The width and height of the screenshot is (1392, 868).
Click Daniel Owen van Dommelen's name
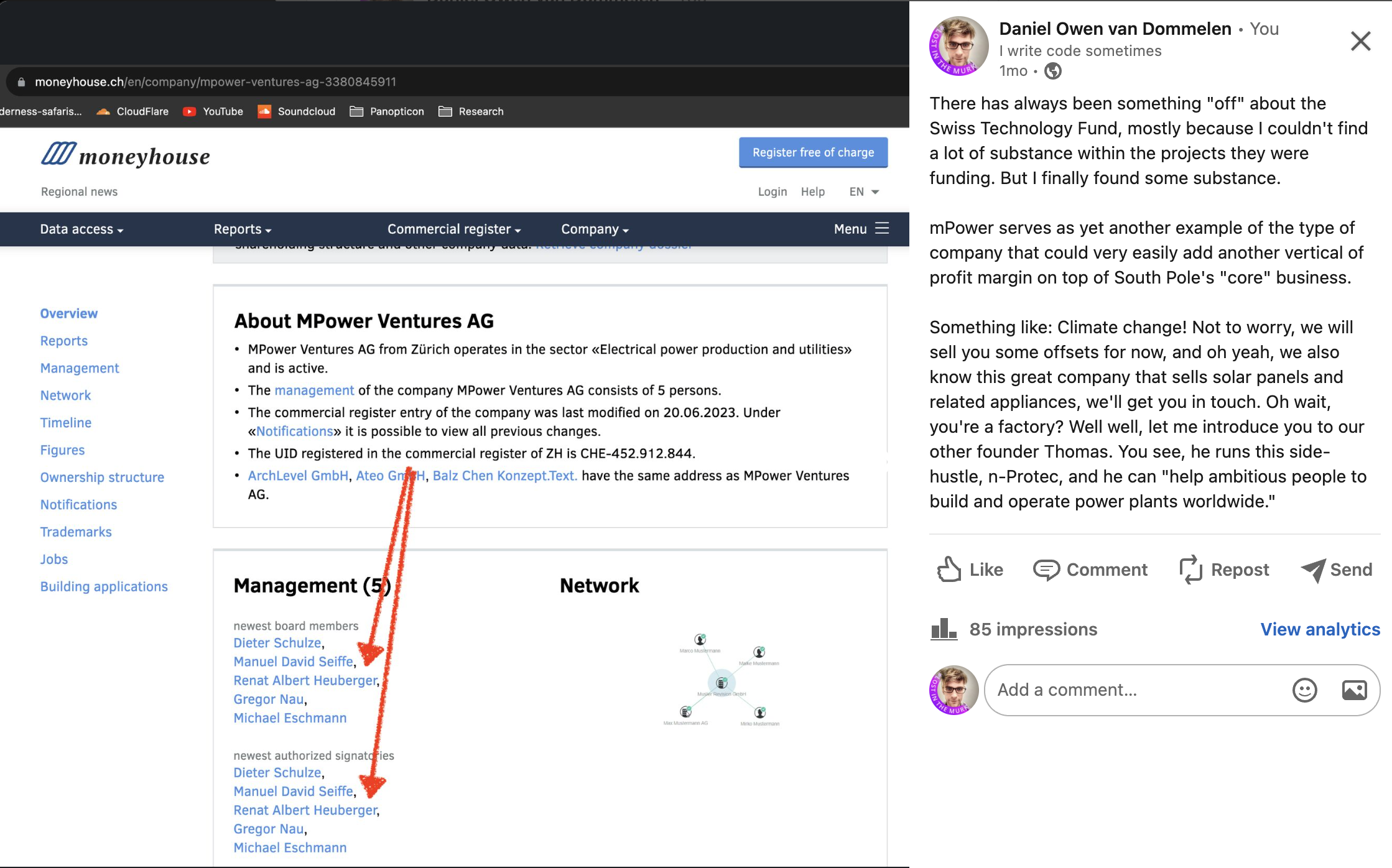tap(1115, 29)
